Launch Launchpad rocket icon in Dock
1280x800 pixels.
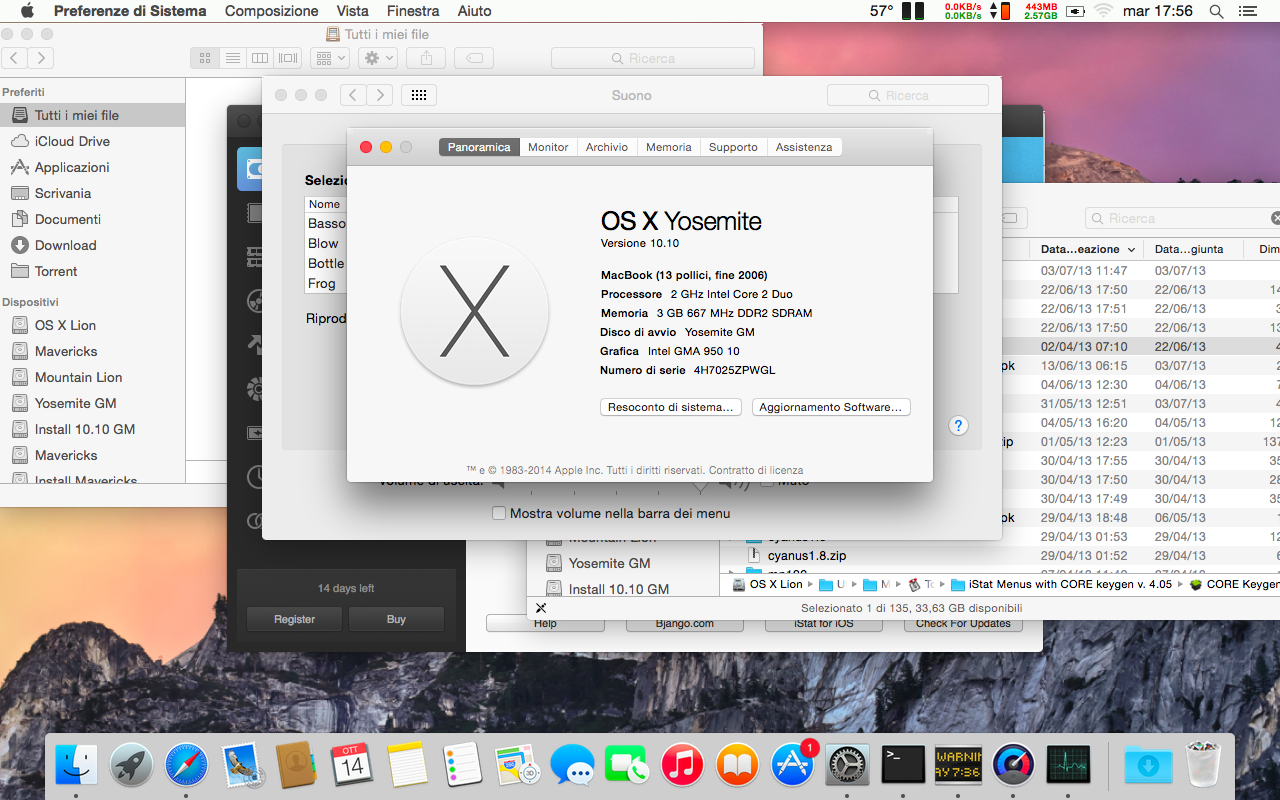[x=132, y=766]
